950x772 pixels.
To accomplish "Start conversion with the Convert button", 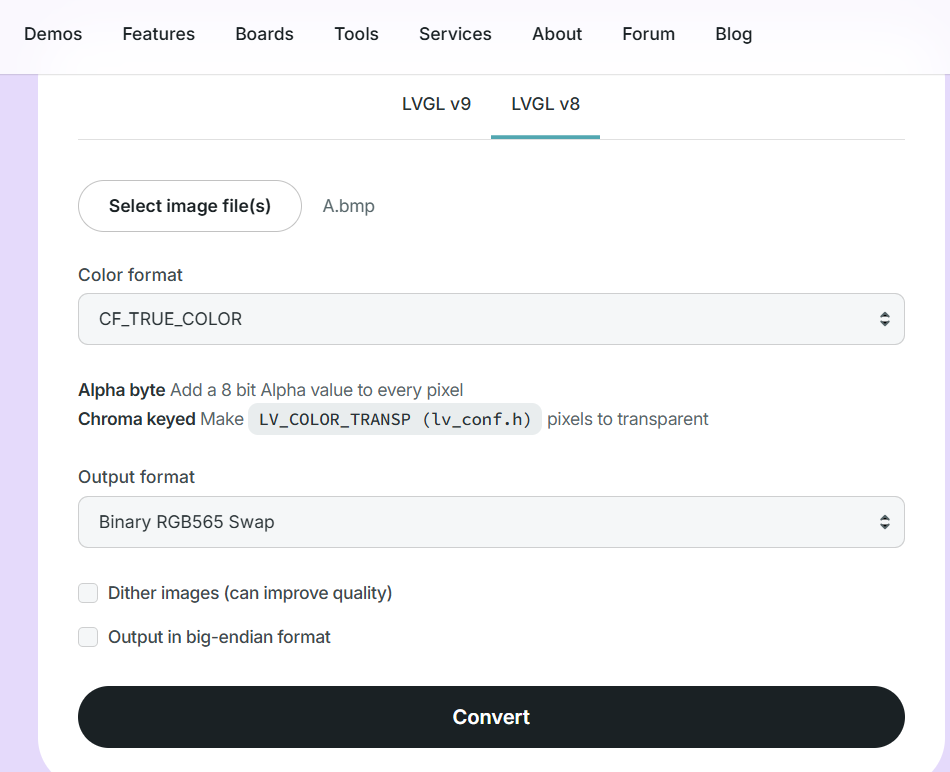I will coord(491,717).
